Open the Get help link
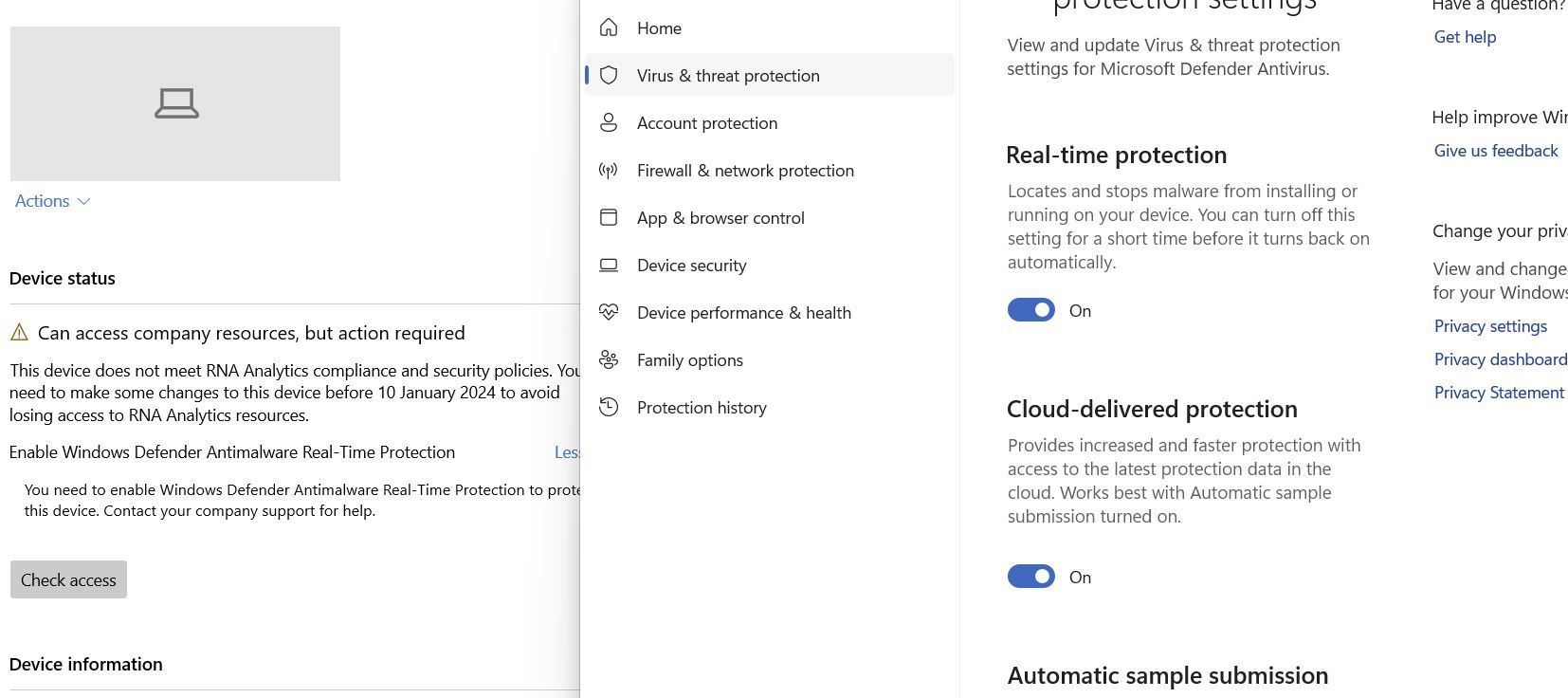The width and height of the screenshot is (1568, 698). coord(1465,37)
